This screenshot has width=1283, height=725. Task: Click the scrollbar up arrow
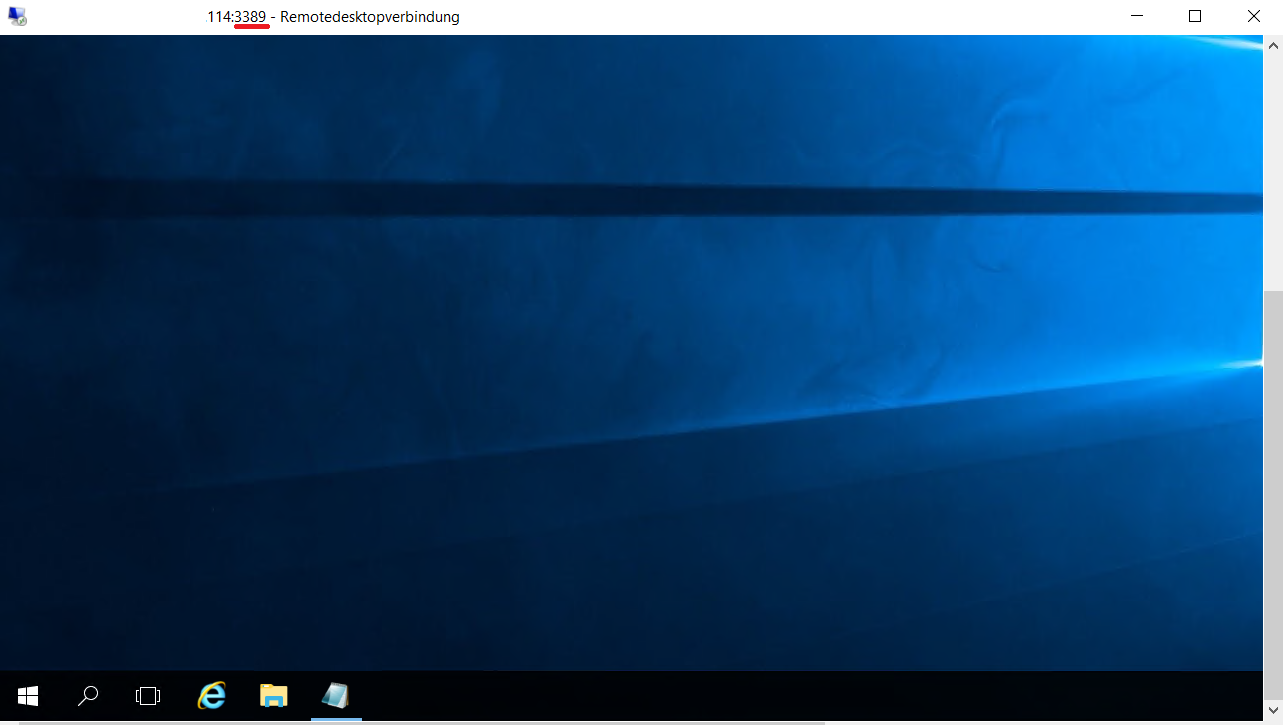tap(1272, 45)
